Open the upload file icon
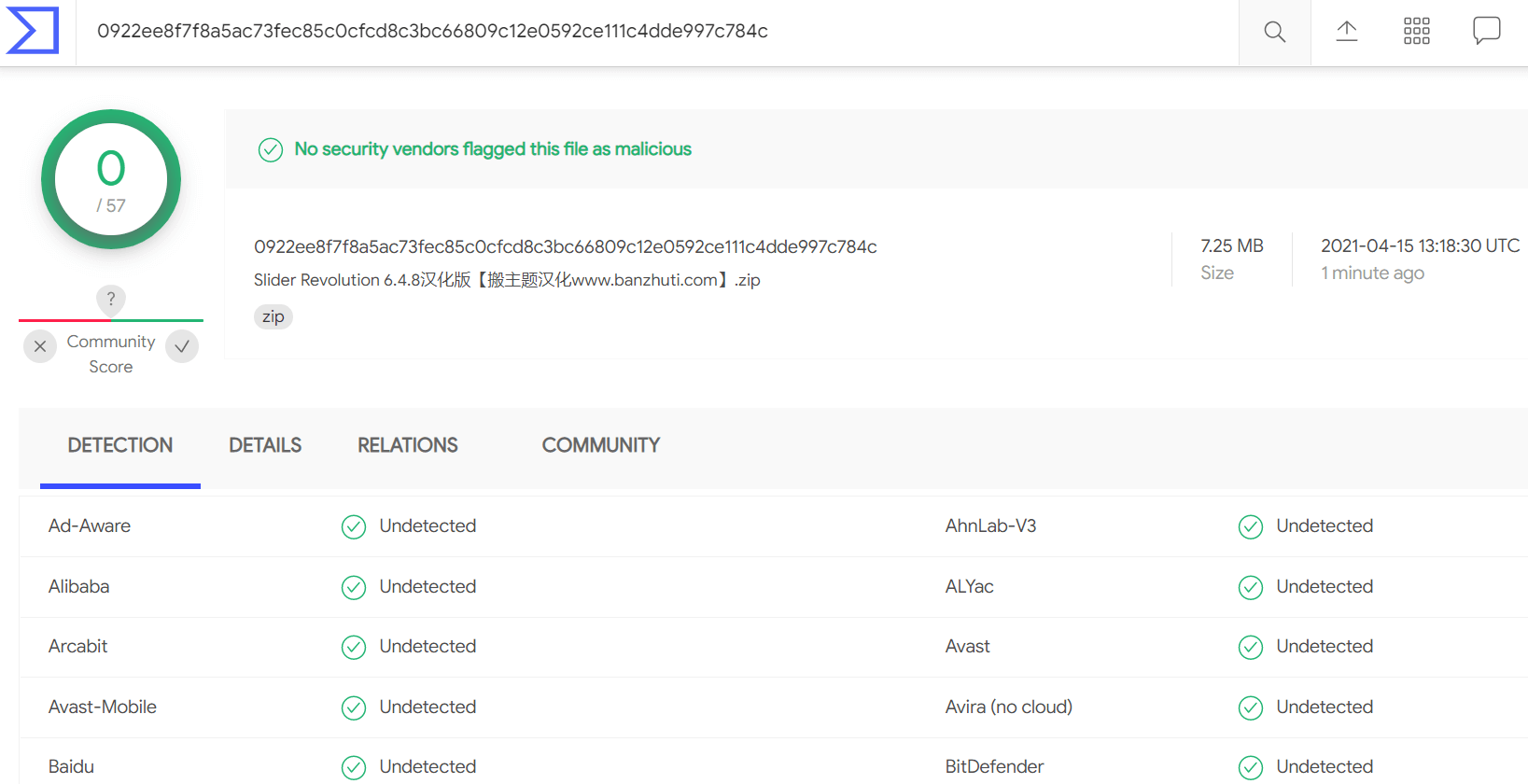This screenshot has width=1528, height=784. coord(1346,31)
